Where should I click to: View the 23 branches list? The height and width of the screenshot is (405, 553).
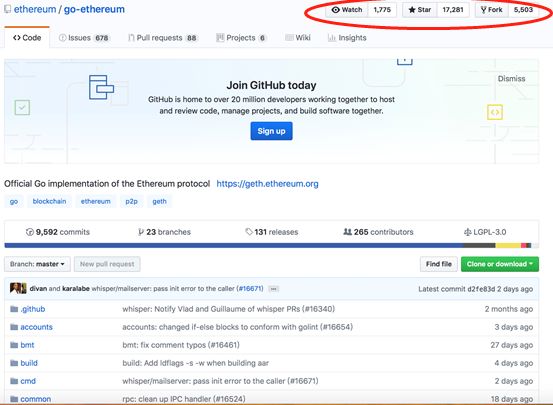click(x=164, y=232)
